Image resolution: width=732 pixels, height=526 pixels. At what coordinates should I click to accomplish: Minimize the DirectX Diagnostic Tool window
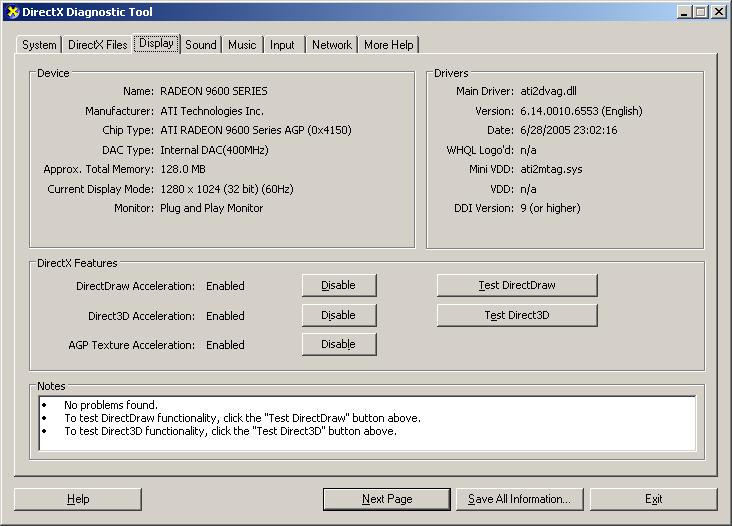(683, 12)
